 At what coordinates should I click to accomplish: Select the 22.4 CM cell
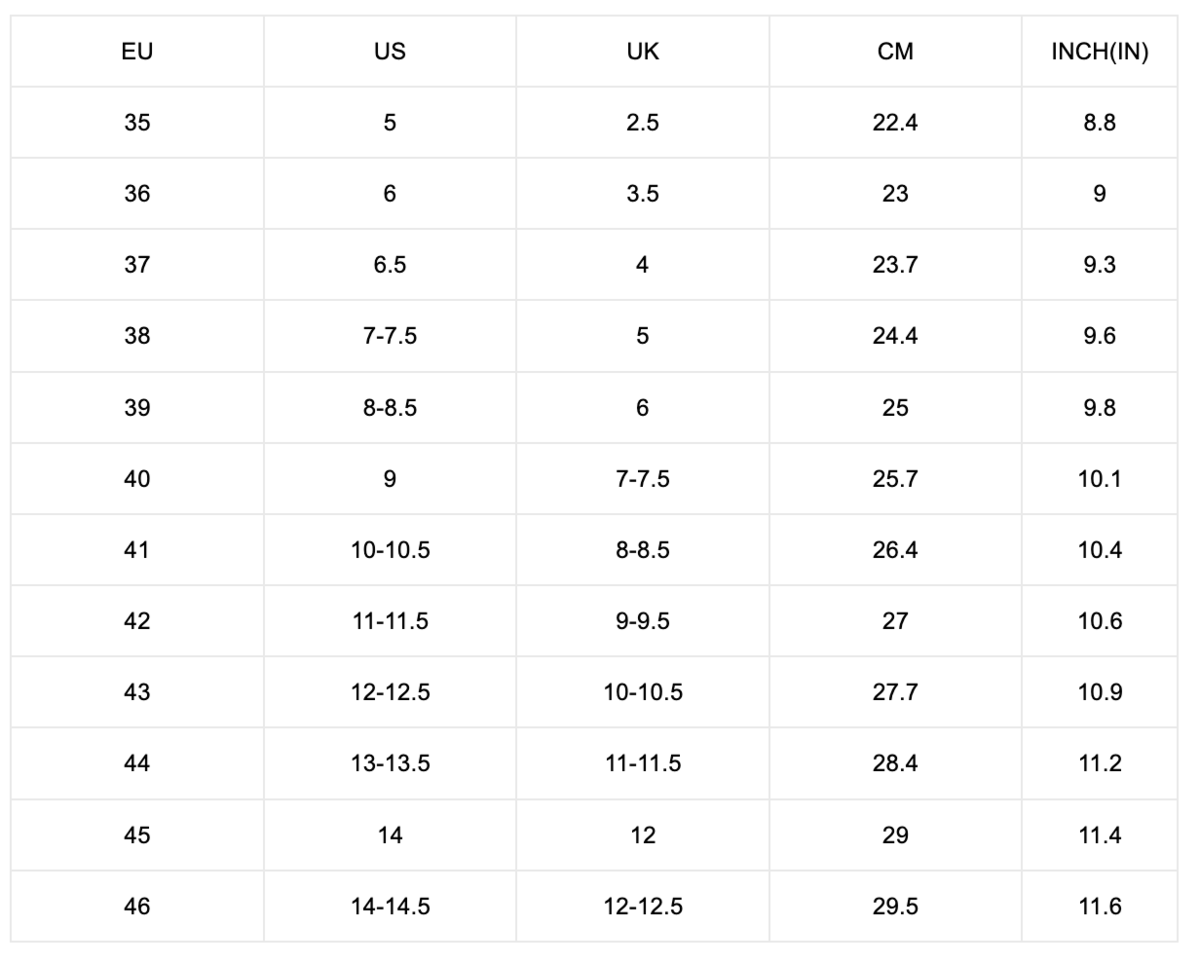coord(895,123)
